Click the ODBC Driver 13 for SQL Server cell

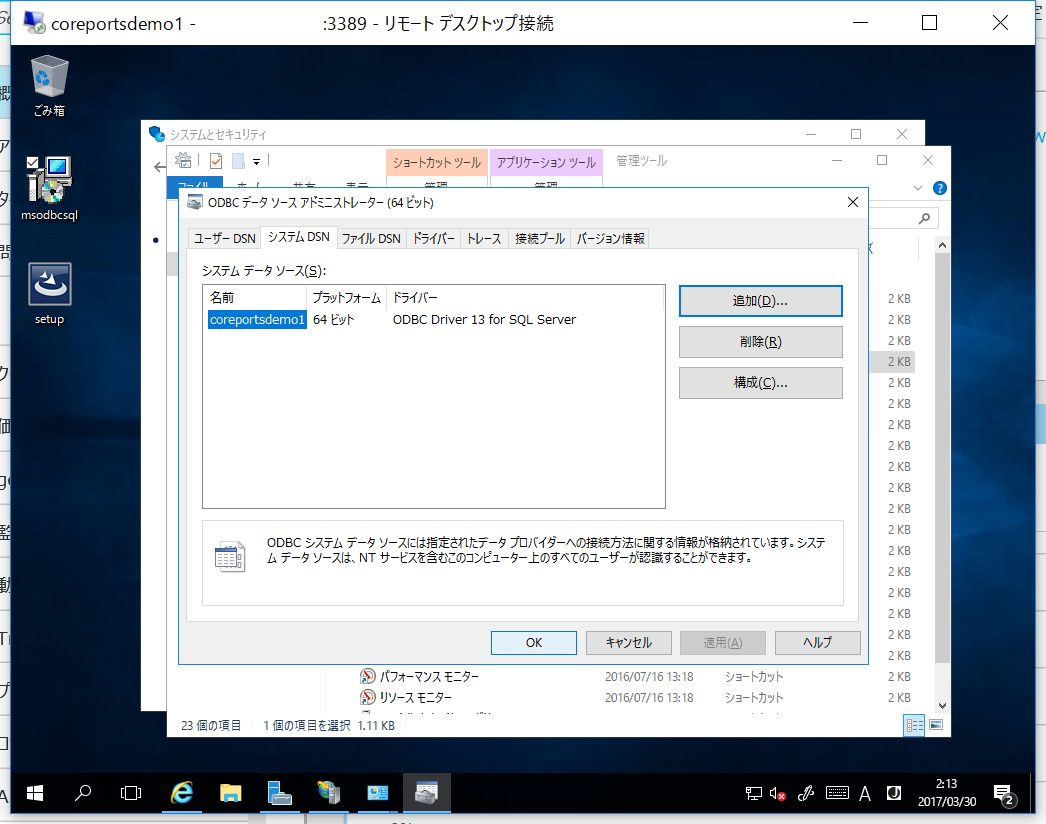coord(484,320)
